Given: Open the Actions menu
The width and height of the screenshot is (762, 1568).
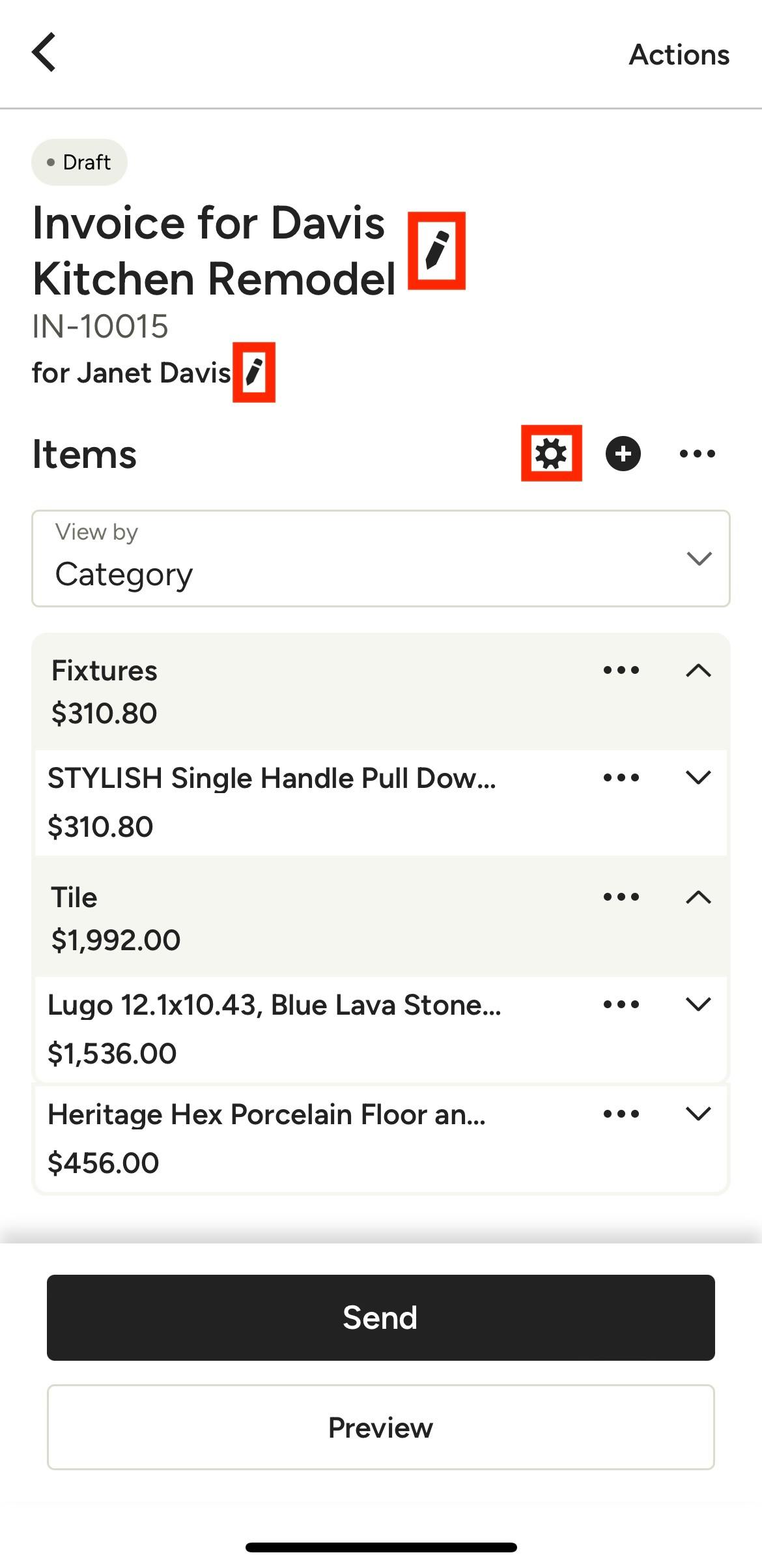Looking at the screenshot, I should point(679,55).
